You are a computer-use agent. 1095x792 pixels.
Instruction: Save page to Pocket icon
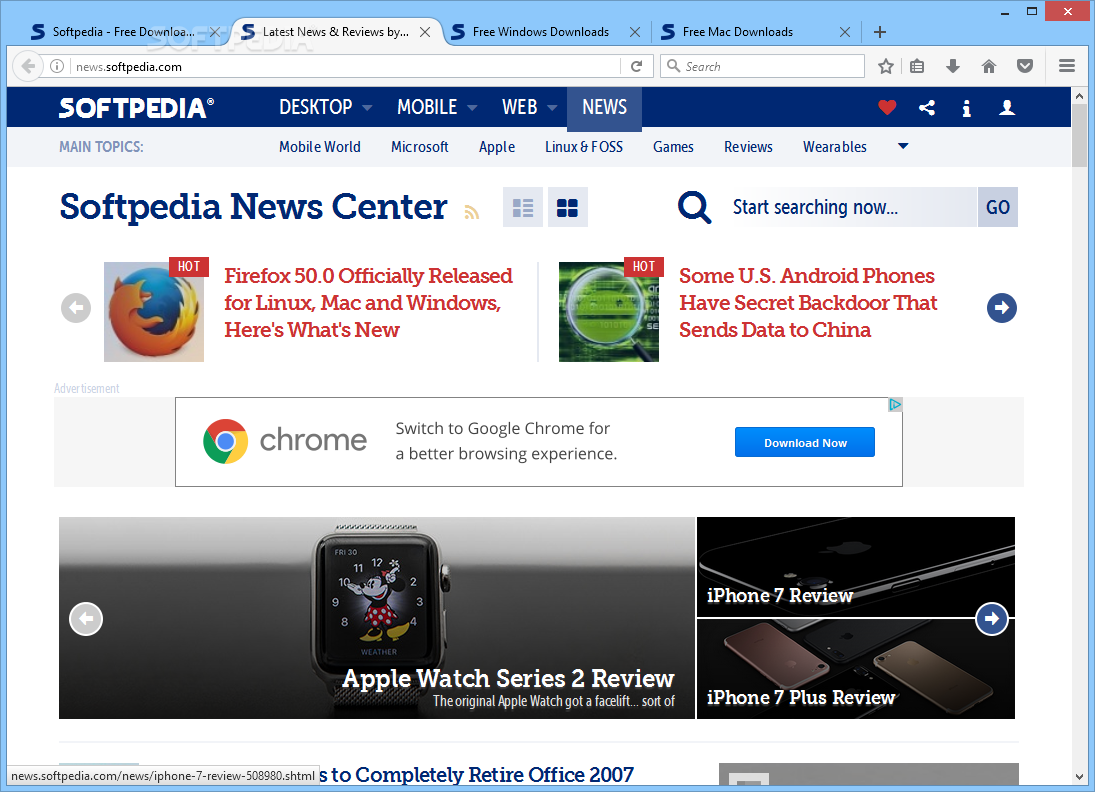pos(1024,66)
